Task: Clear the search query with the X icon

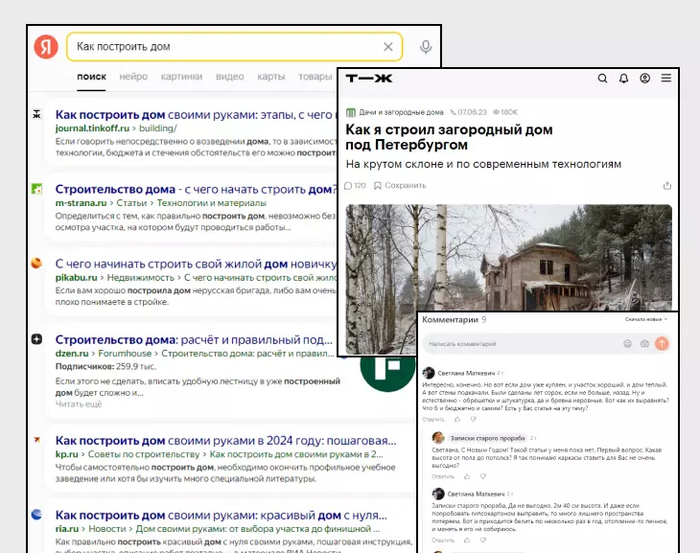Action: click(388, 47)
